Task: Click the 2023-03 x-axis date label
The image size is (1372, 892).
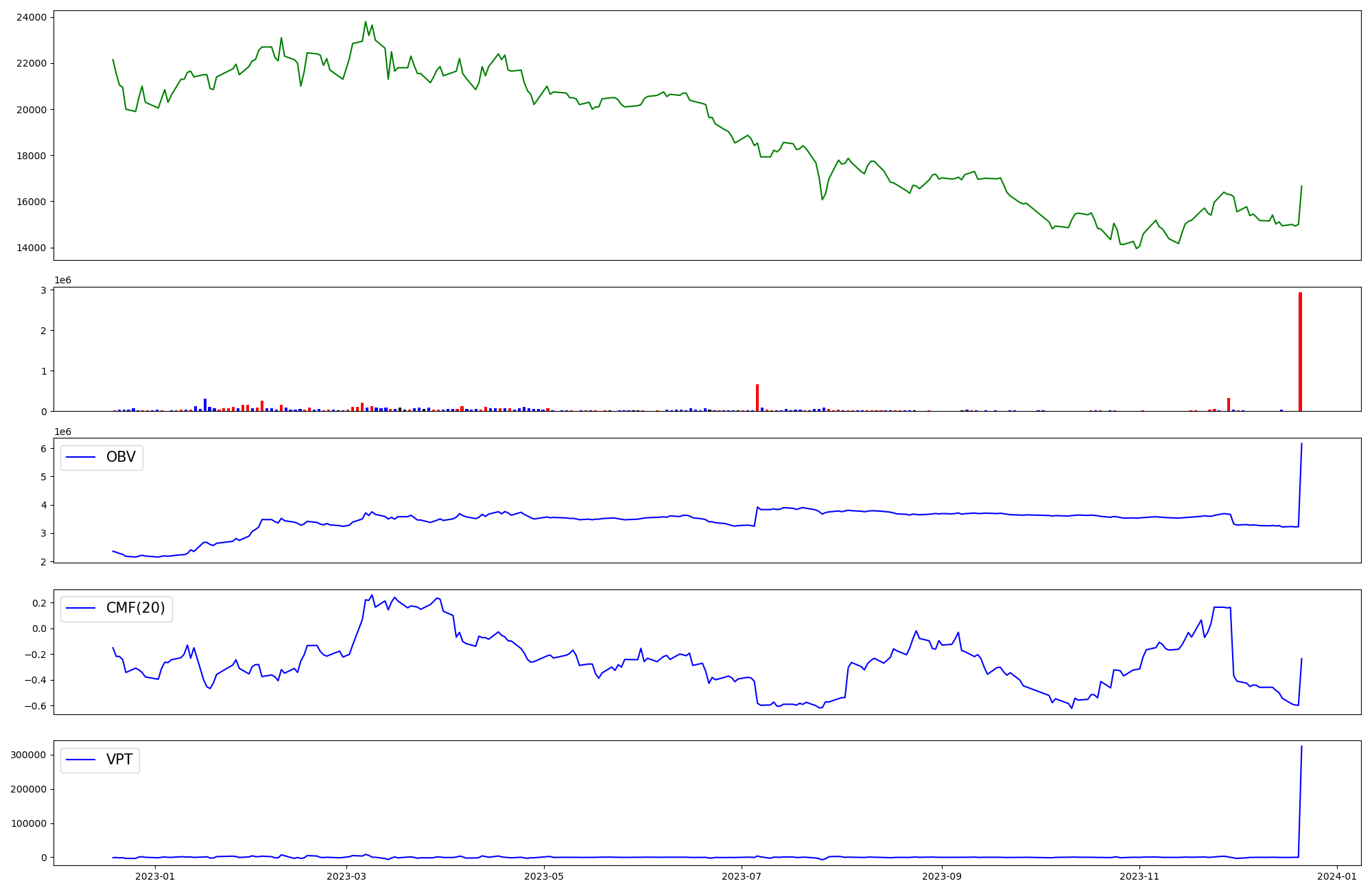Action: [346, 876]
